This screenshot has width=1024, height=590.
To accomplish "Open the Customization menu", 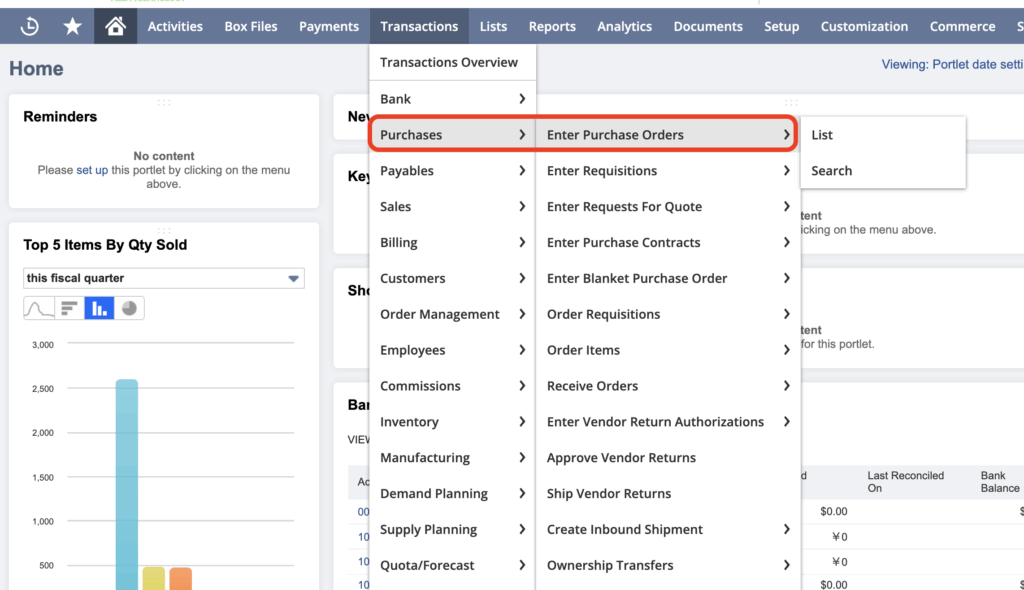I will click(864, 26).
